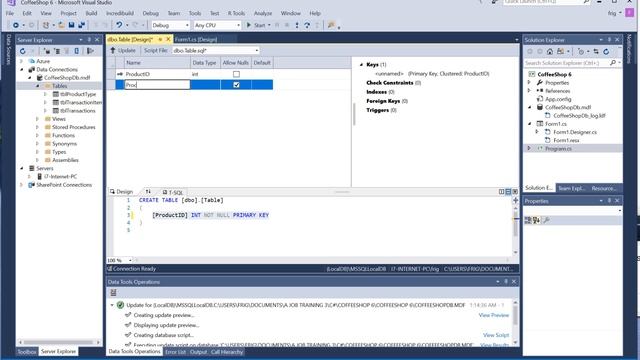This screenshot has width=640, height=360.
Task: Open the Tools menu
Action: click(195, 13)
